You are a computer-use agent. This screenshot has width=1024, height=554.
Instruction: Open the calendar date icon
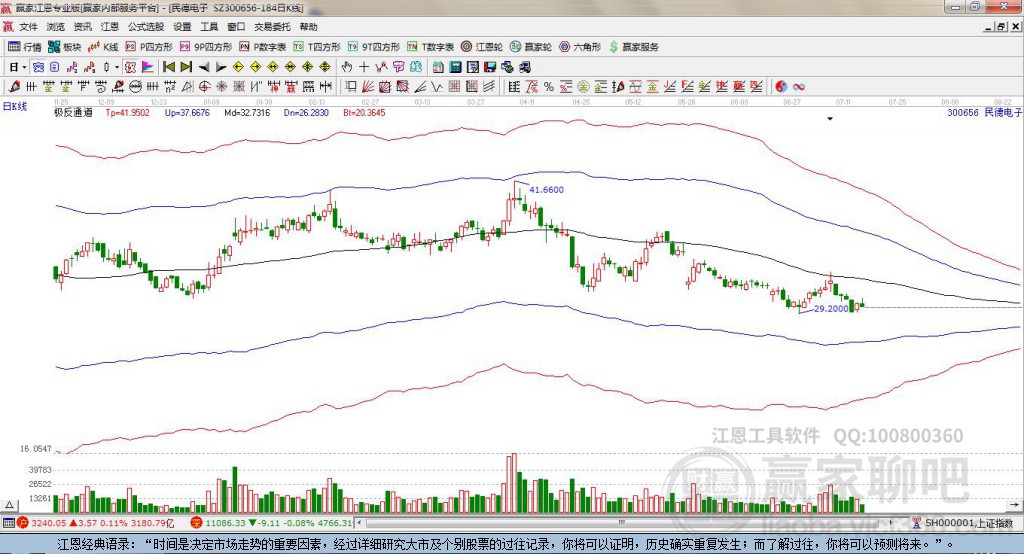tap(438, 67)
